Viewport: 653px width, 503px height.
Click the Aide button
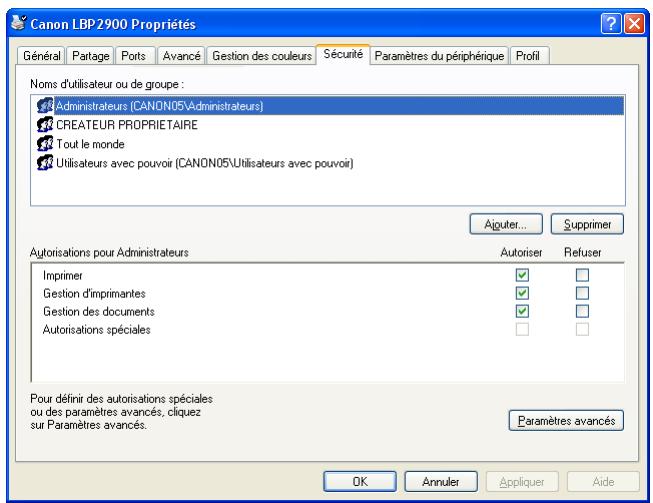[x=603, y=482]
